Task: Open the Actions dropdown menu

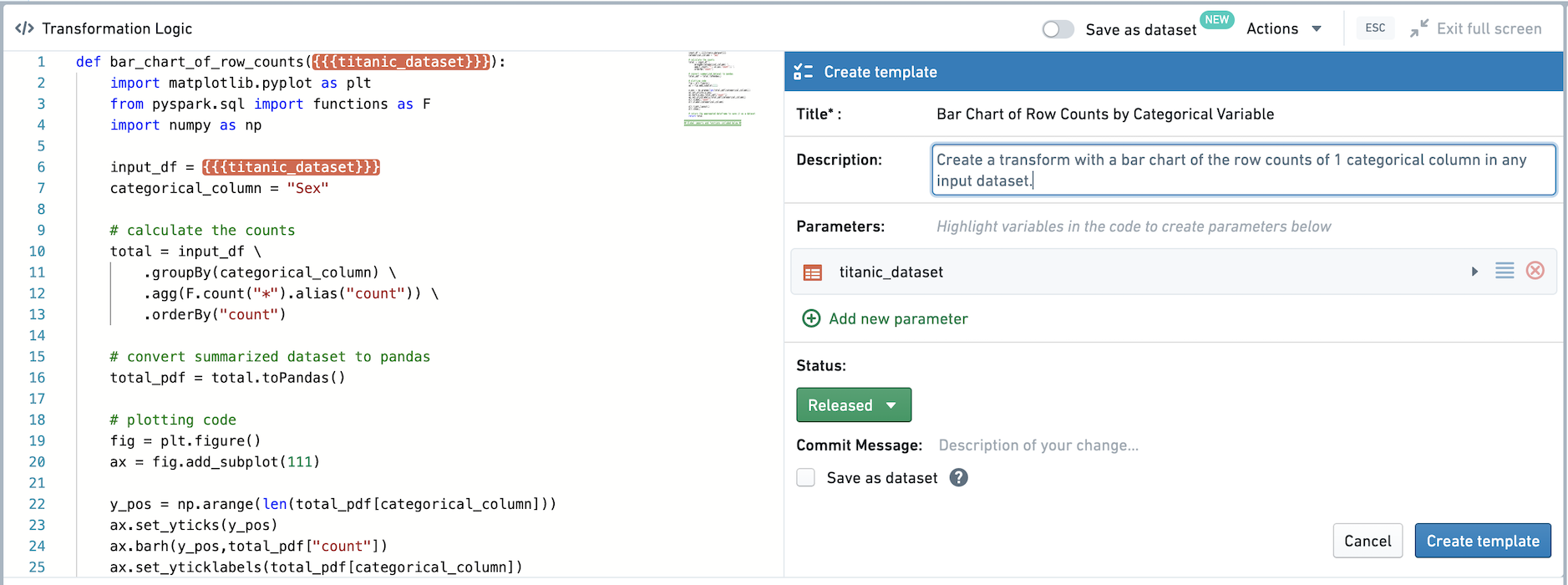Action: [1284, 28]
